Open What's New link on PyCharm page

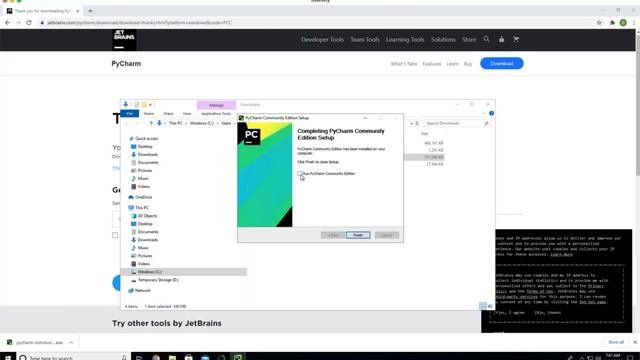click(404, 64)
